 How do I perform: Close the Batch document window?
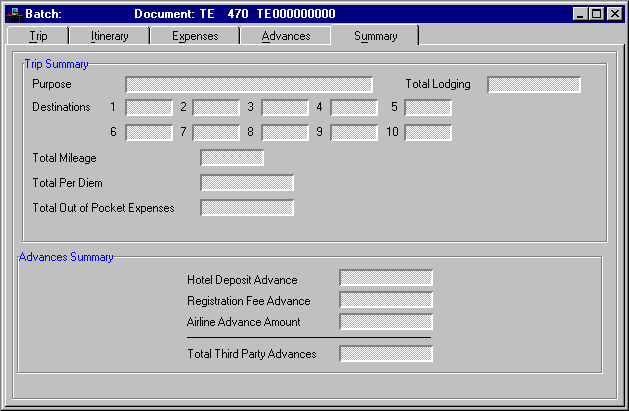tap(614, 14)
